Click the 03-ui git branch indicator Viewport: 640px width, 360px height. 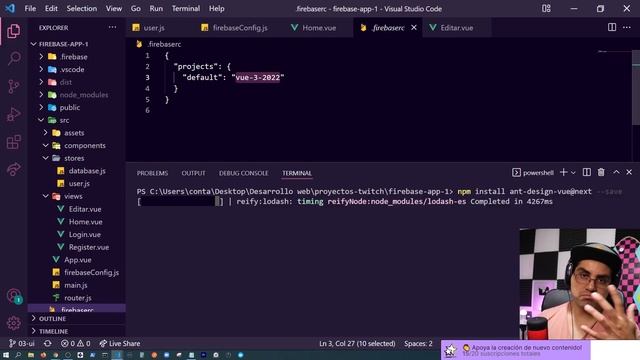coord(22,343)
